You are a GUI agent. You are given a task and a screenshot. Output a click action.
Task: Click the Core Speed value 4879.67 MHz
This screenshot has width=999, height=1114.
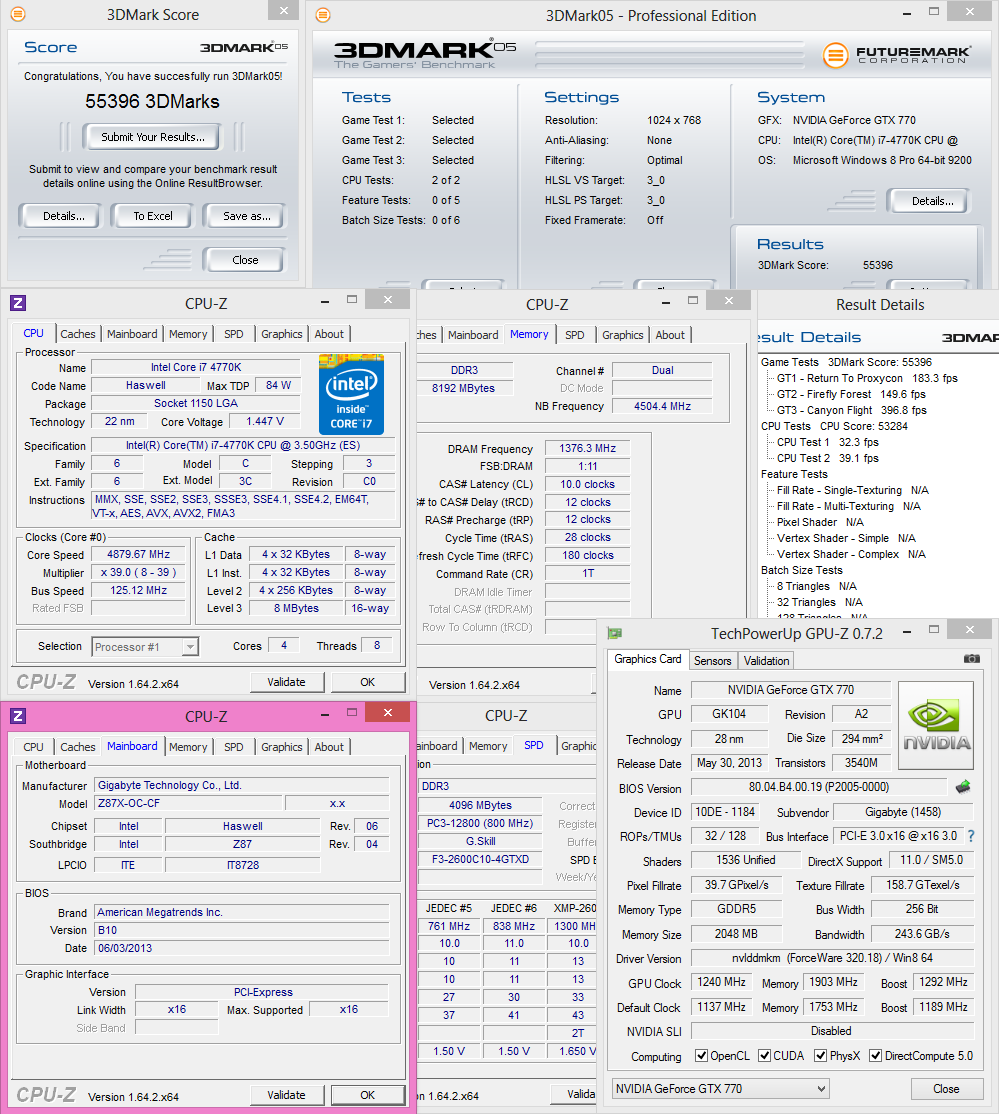pos(139,554)
